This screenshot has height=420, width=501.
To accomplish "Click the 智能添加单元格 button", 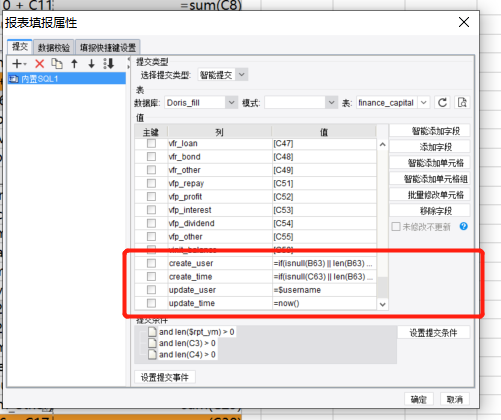I will tap(430, 163).
